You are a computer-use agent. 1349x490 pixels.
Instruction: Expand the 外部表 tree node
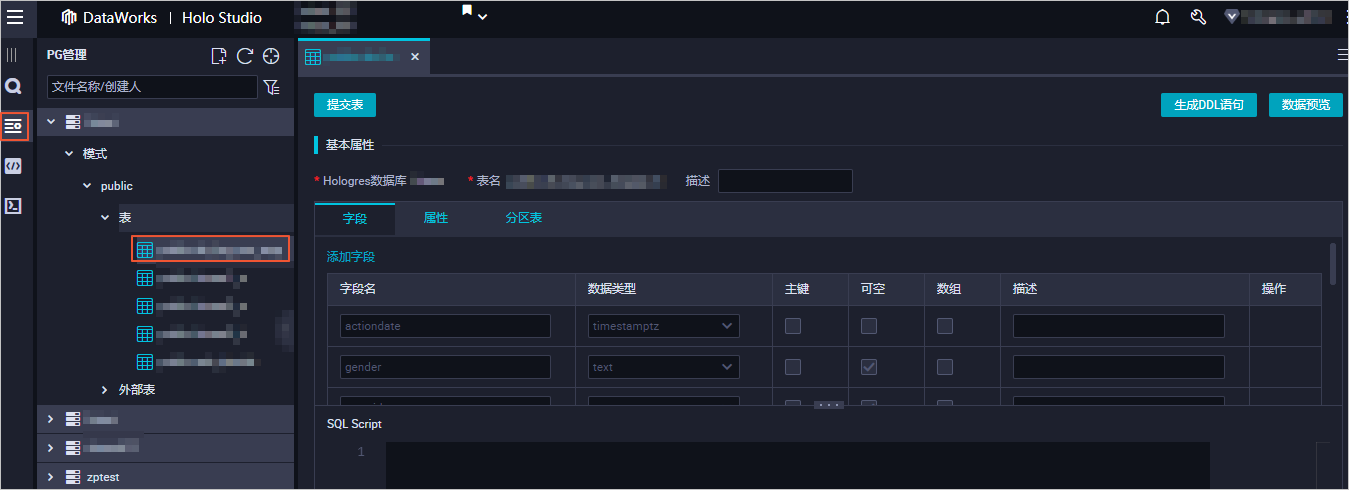(x=105, y=389)
